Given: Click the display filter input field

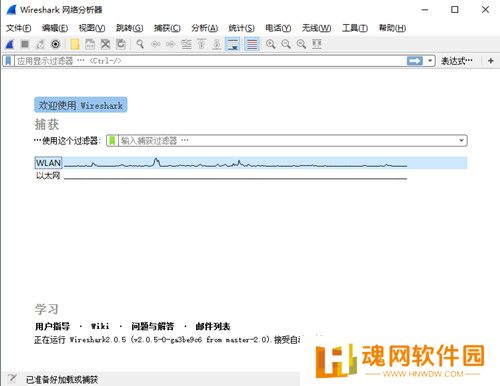Looking at the screenshot, I should coord(210,61).
